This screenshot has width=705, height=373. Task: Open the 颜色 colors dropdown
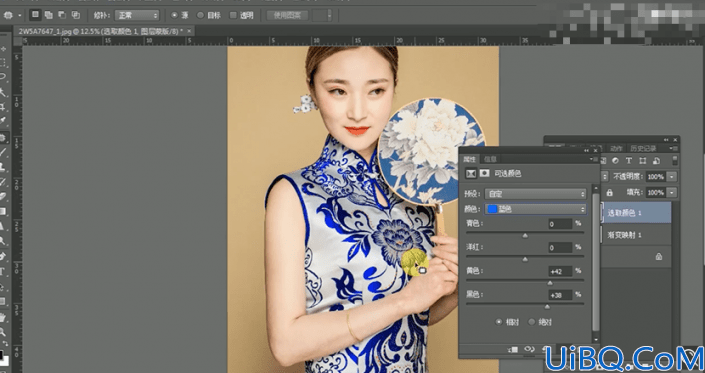click(x=535, y=209)
